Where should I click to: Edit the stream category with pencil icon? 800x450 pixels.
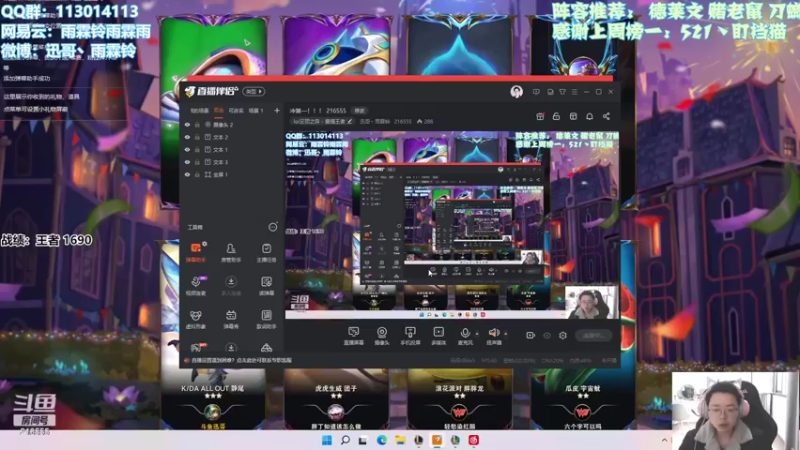(349, 121)
